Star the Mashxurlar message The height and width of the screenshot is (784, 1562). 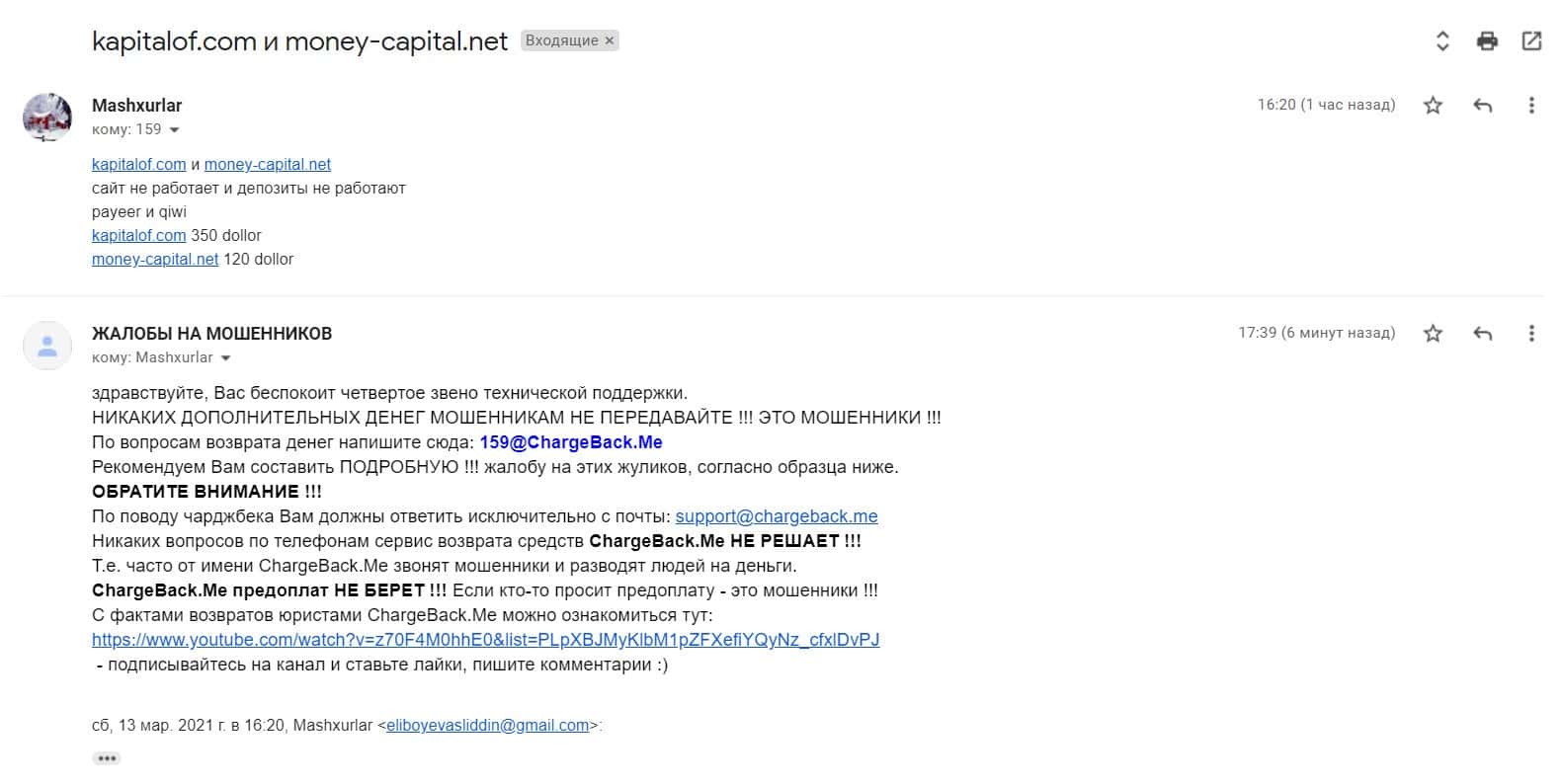pos(1433,105)
